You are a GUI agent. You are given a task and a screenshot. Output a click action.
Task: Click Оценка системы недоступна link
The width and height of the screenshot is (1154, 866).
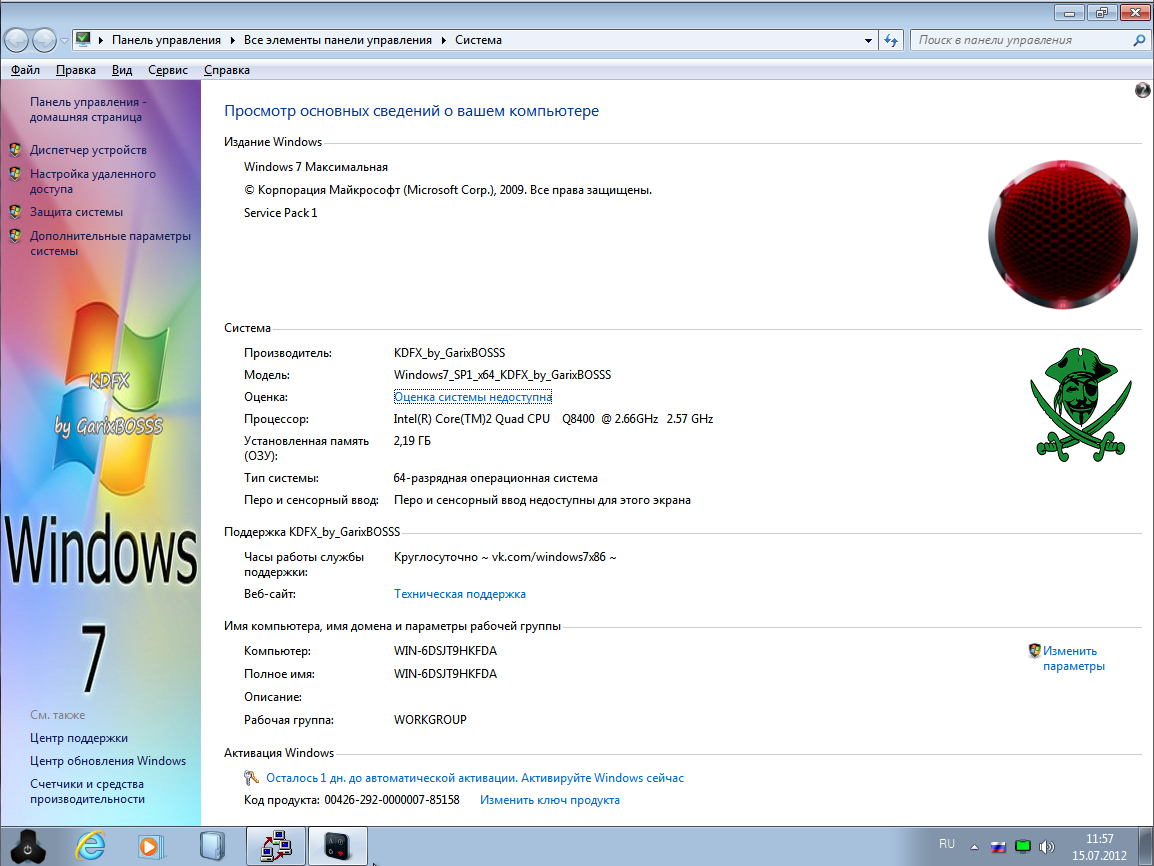click(472, 397)
